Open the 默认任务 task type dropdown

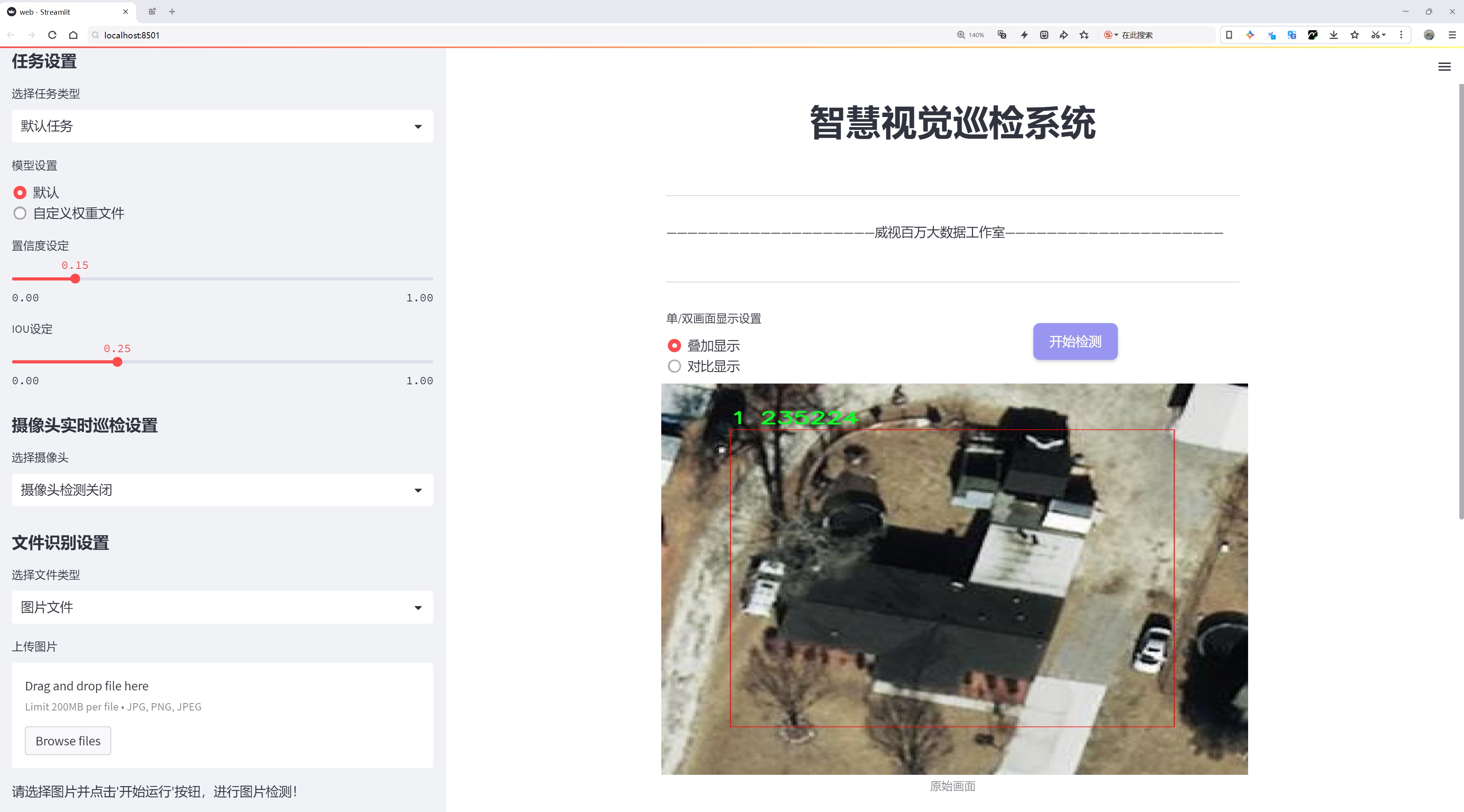click(222, 126)
